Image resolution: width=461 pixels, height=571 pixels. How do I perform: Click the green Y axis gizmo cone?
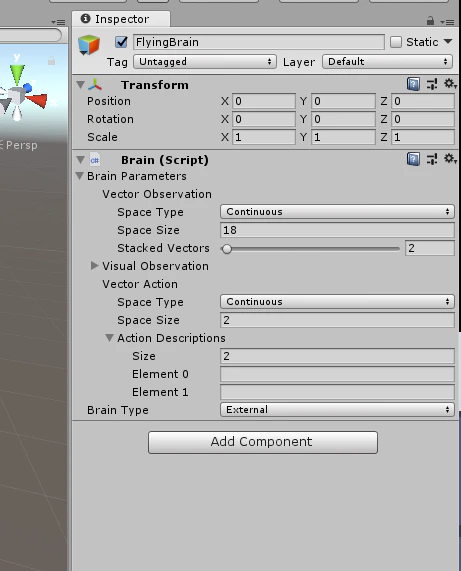[x=17, y=74]
